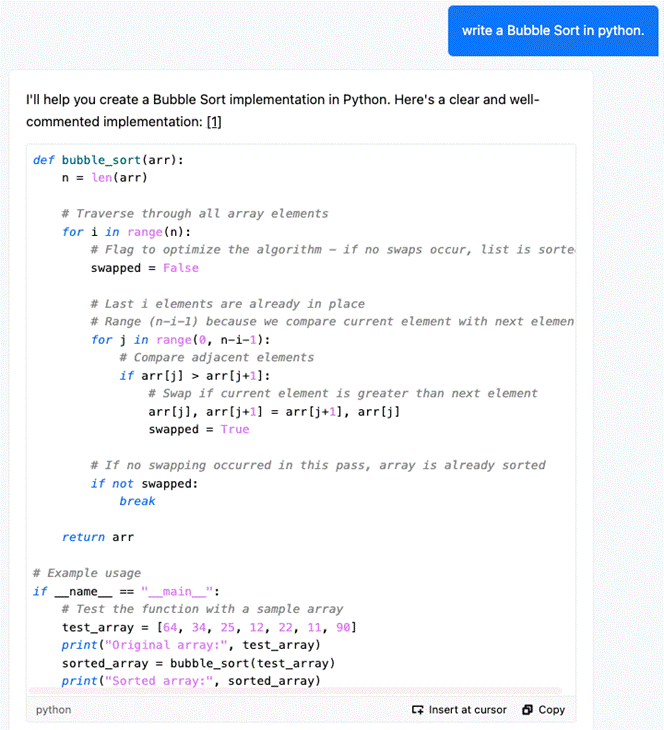Click the "n = len(arr)" code line

[x=105, y=178]
